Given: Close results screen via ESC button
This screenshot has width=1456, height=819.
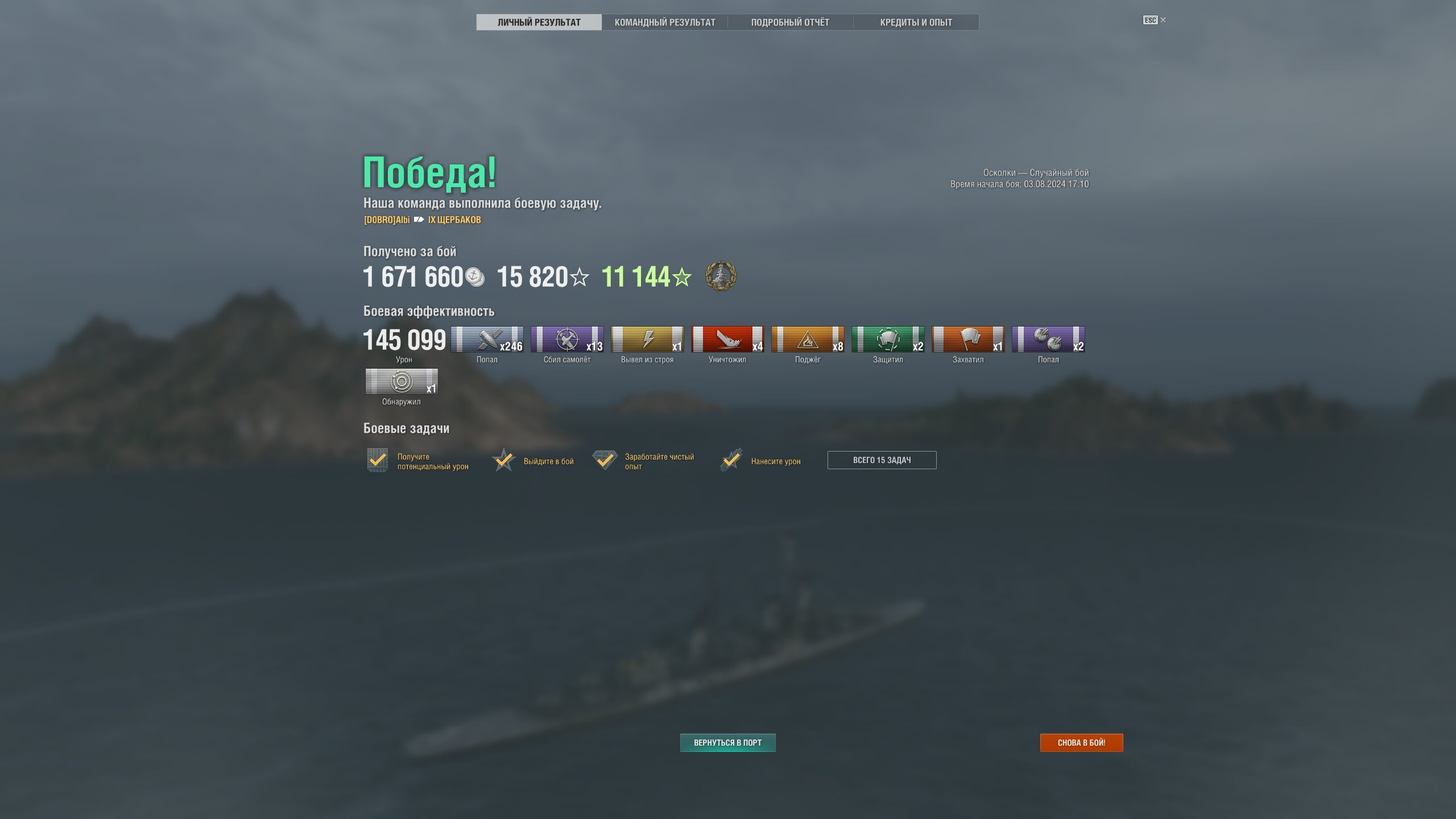Looking at the screenshot, I should [1154, 20].
